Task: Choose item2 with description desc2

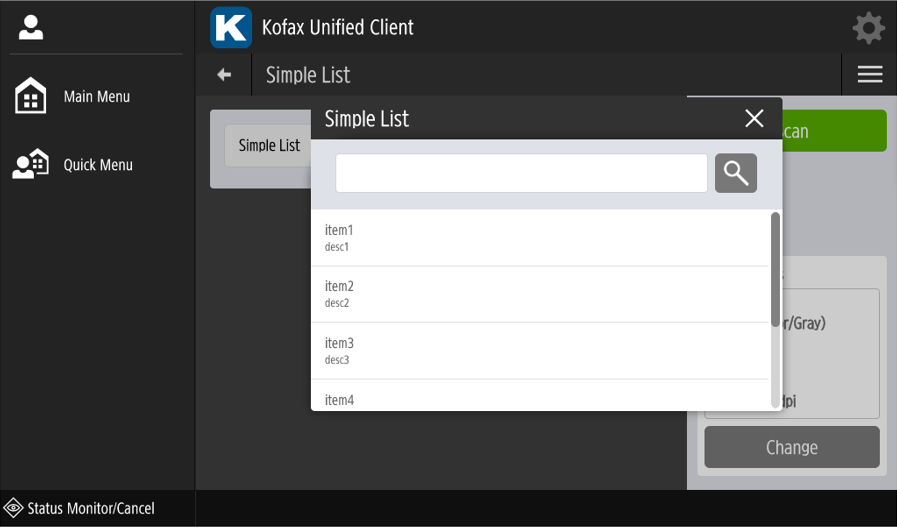Action: point(540,294)
